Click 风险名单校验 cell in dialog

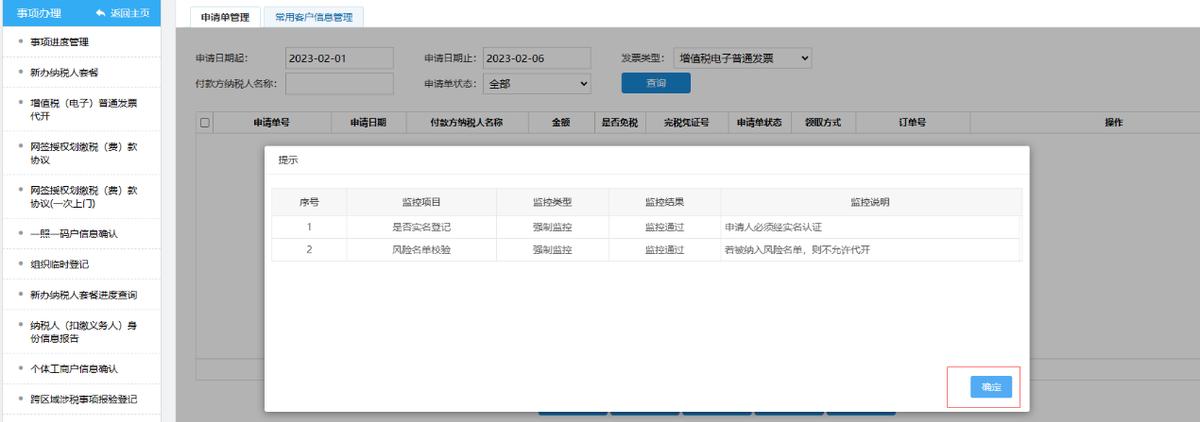(421, 250)
